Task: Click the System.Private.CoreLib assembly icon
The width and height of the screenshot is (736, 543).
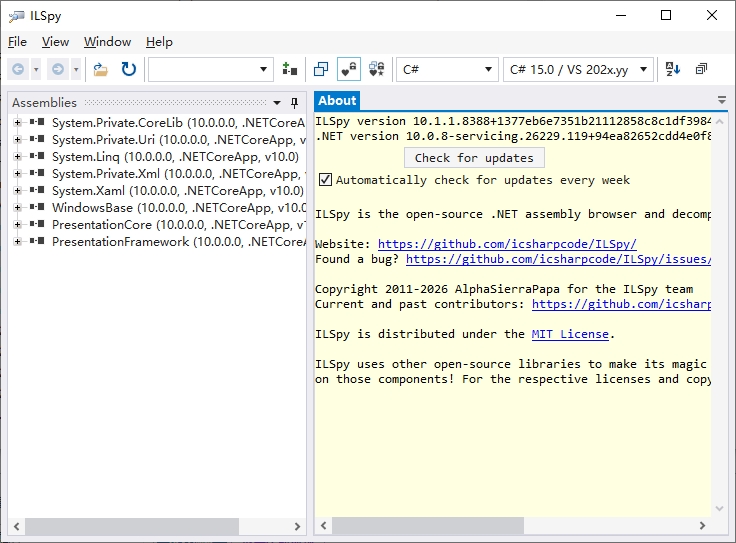Action: coord(37,122)
